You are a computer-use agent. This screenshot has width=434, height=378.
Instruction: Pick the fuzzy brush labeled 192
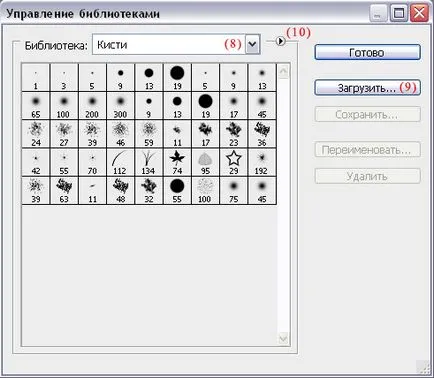(262, 162)
